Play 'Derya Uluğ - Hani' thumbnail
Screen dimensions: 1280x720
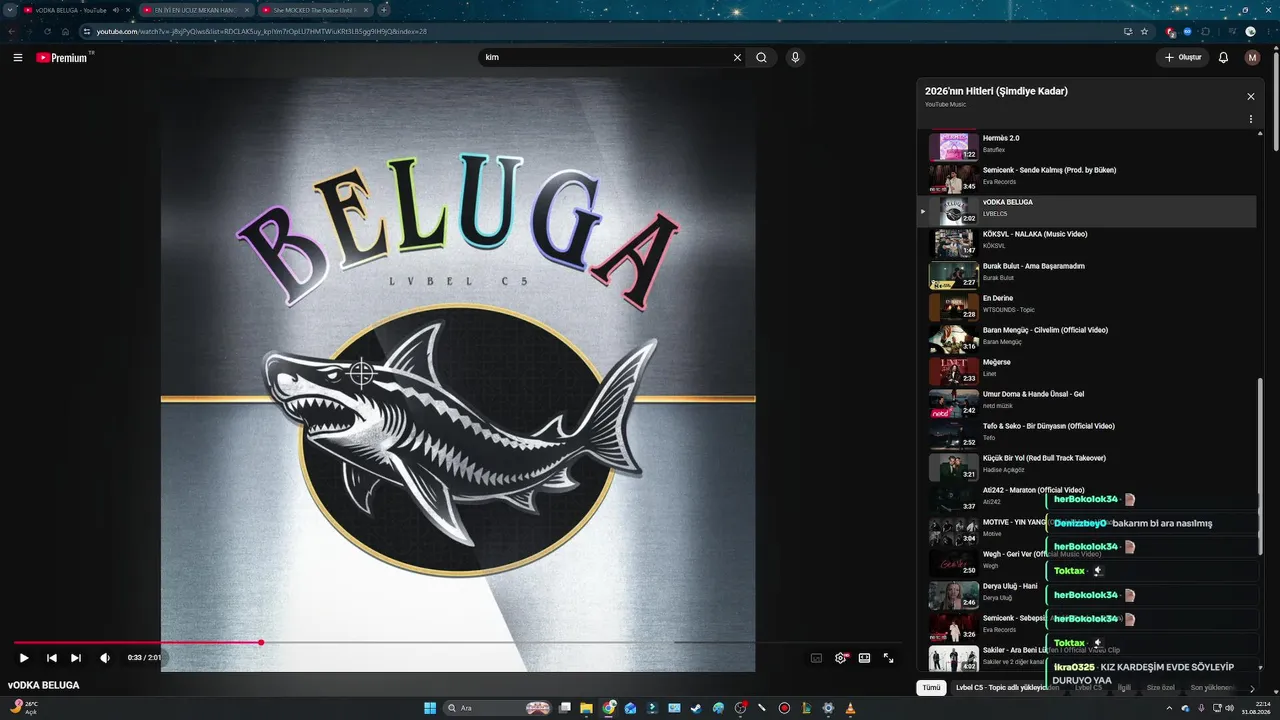[x=953, y=595]
